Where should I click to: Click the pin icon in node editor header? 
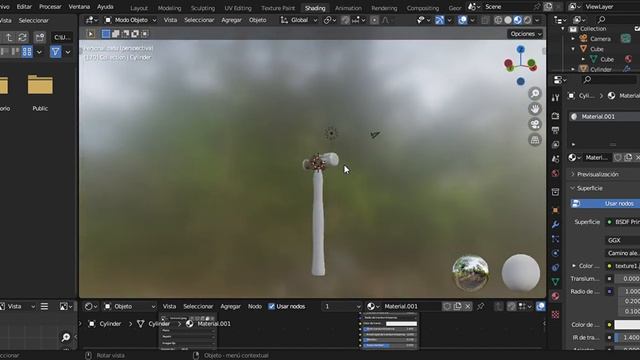pos(480,306)
